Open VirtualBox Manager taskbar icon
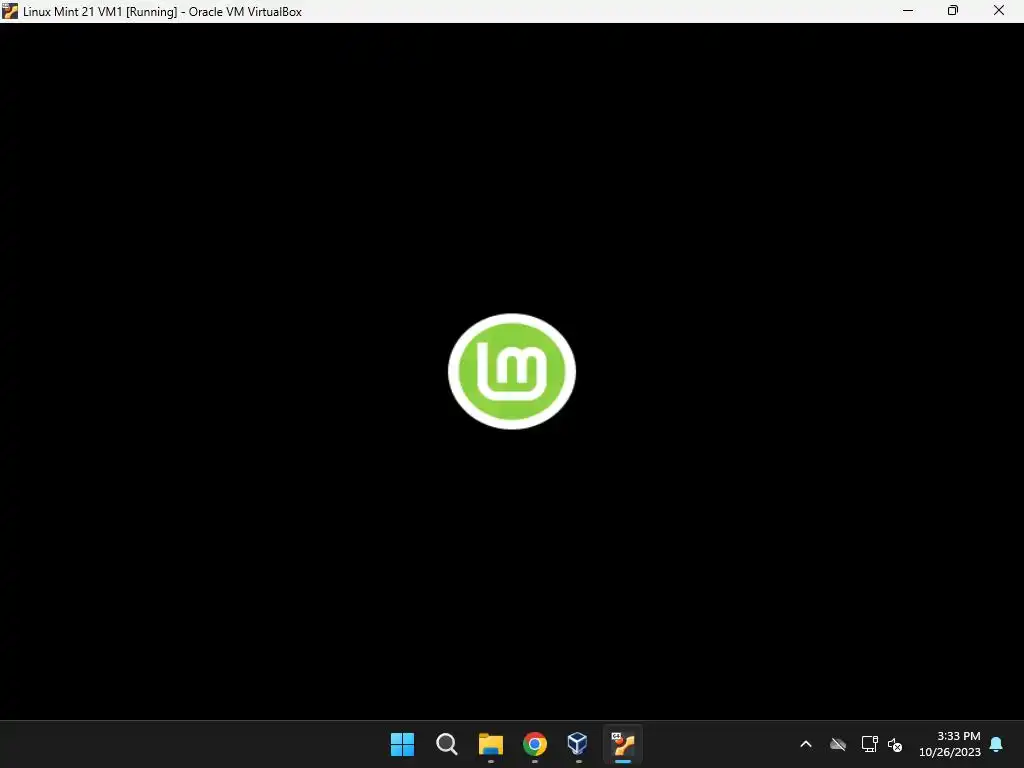Screen dimensions: 1024x768 (578, 743)
